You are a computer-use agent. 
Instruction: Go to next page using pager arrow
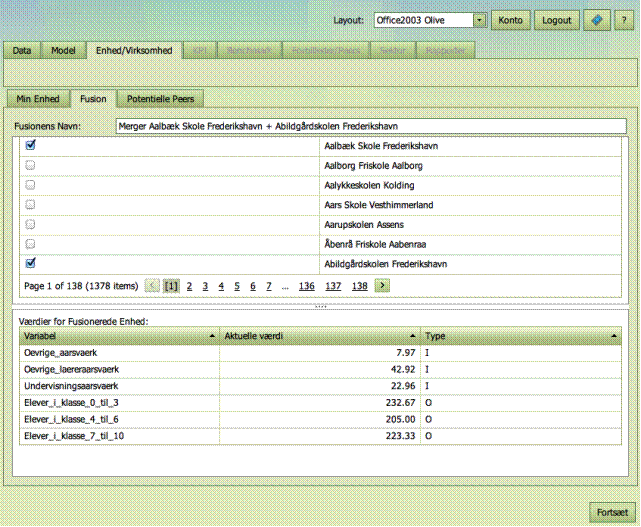pyautogui.click(x=382, y=286)
